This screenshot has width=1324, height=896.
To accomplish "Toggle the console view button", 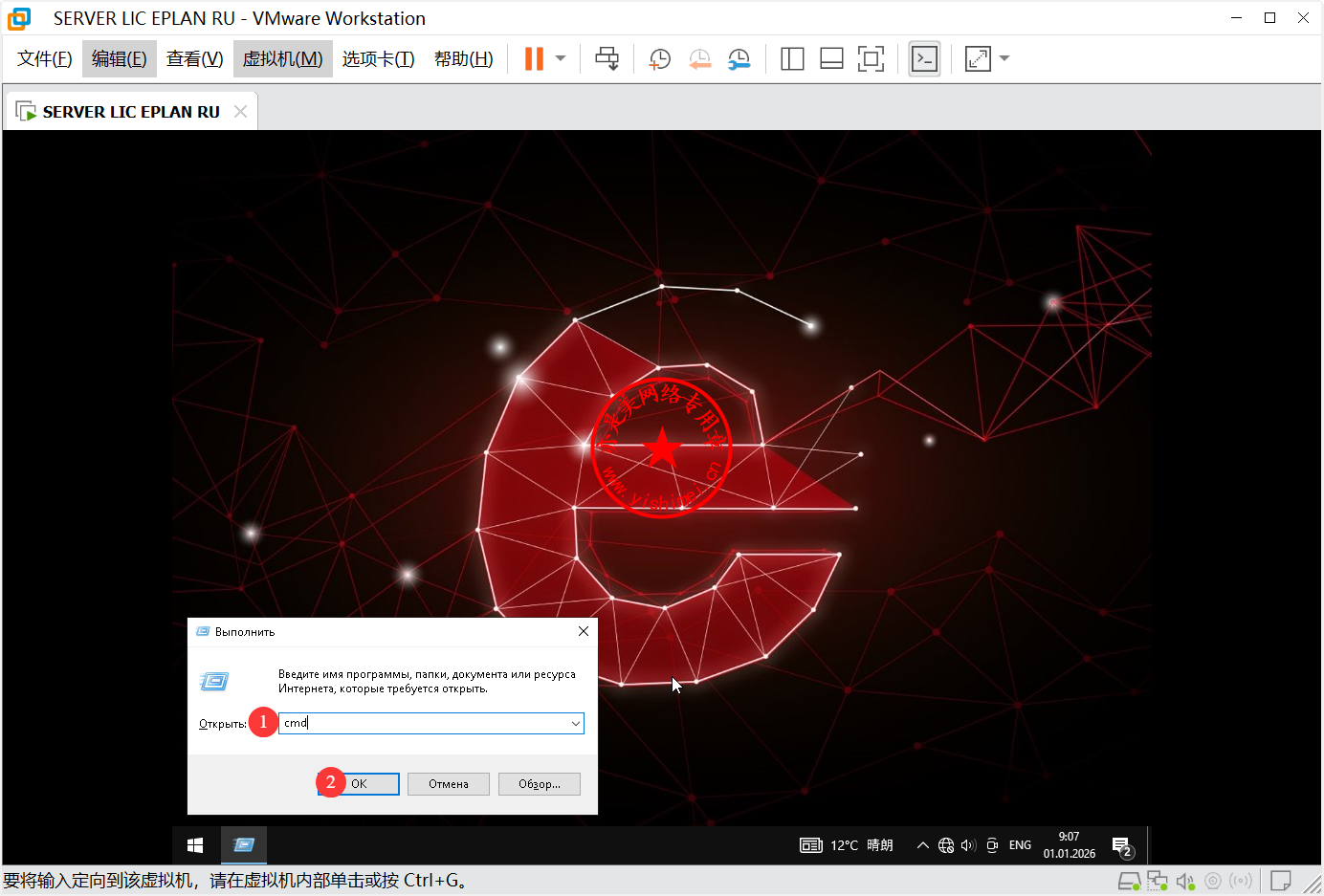I will [924, 59].
